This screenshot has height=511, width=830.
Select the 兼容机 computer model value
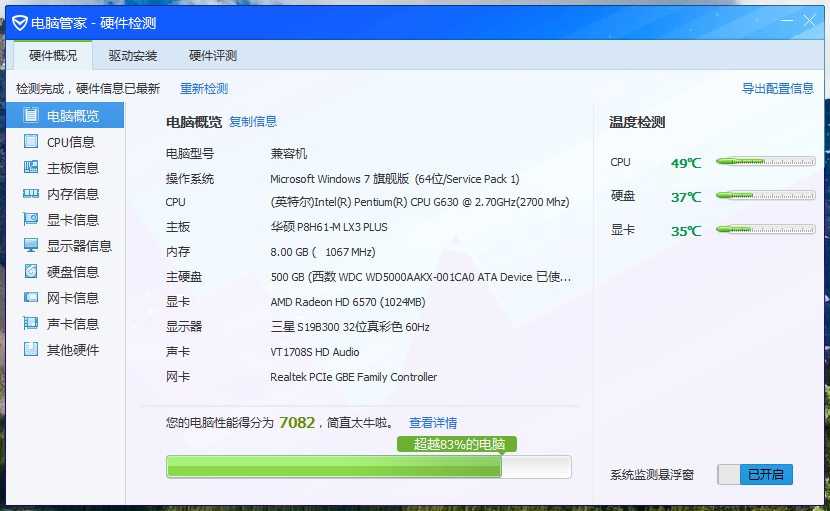click(289, 154)
